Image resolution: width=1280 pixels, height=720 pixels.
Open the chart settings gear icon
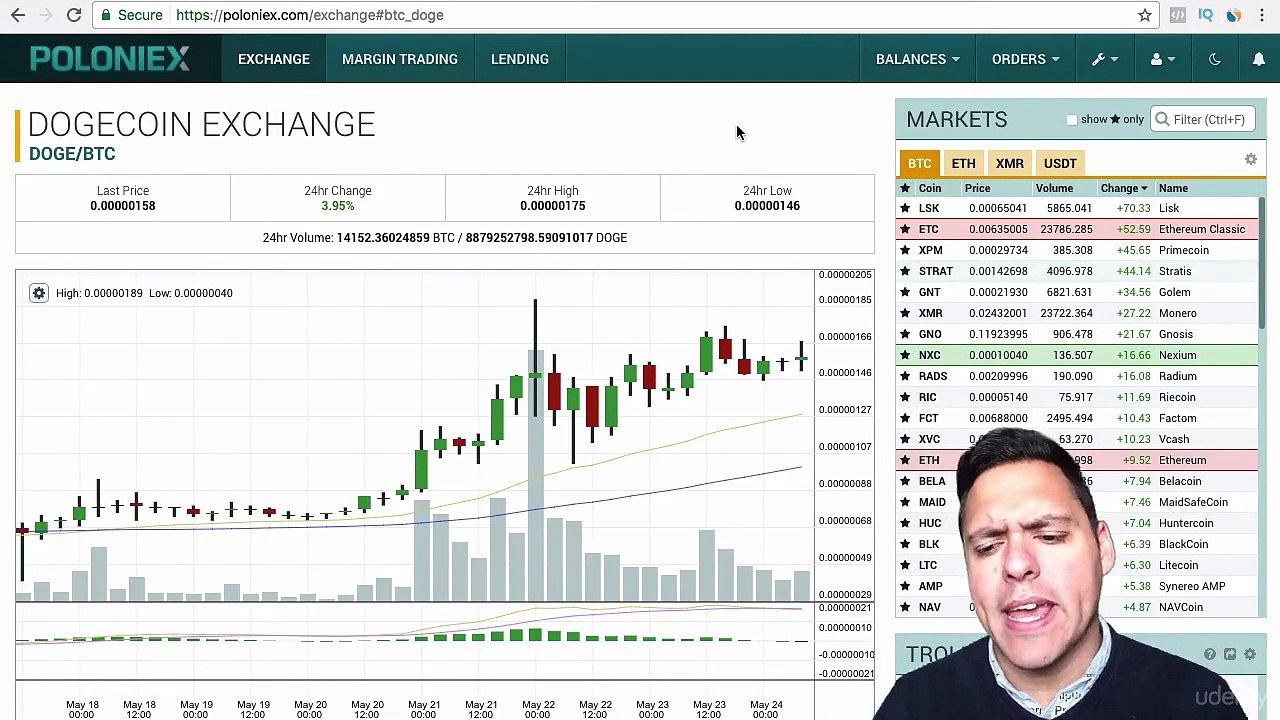[x=38, y=293]
